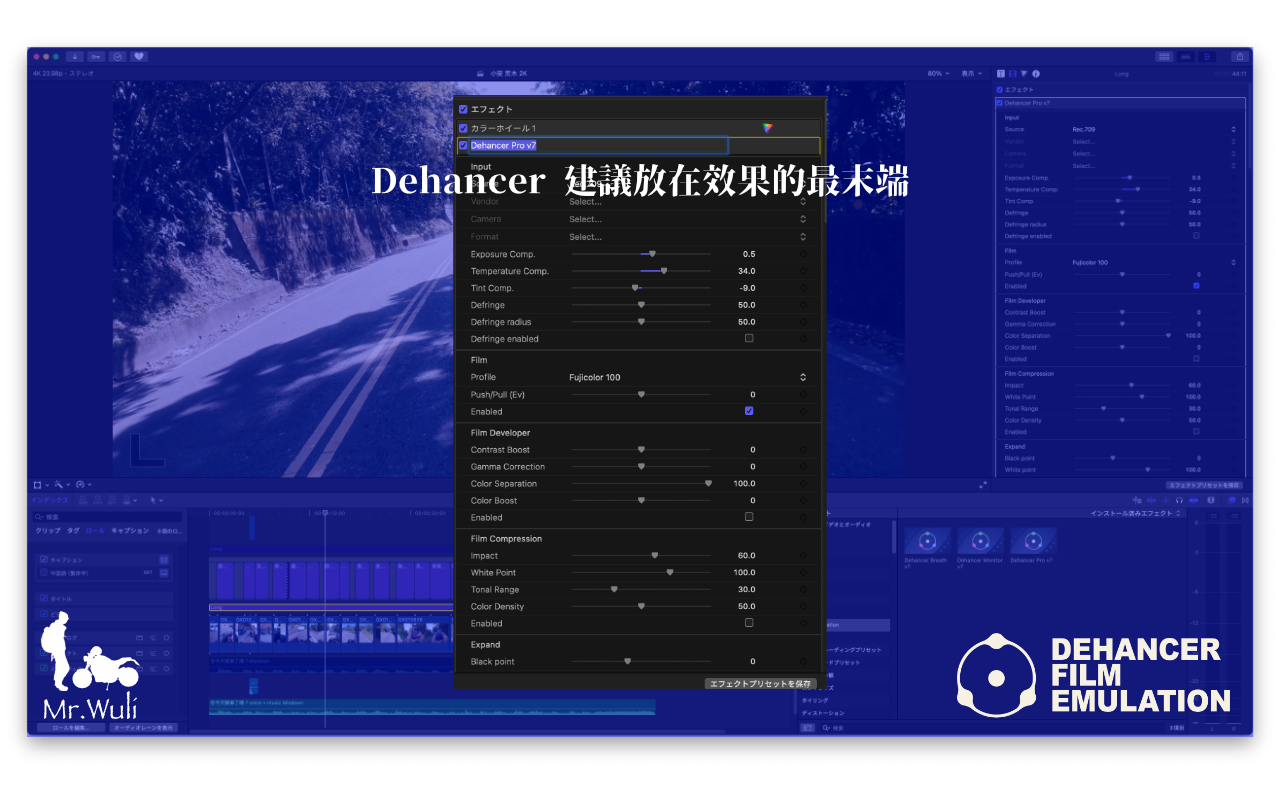Click the transform tool icon below viewer
Image resolution: width=1280 pixels, height=800 pixels.
point(39,485)
